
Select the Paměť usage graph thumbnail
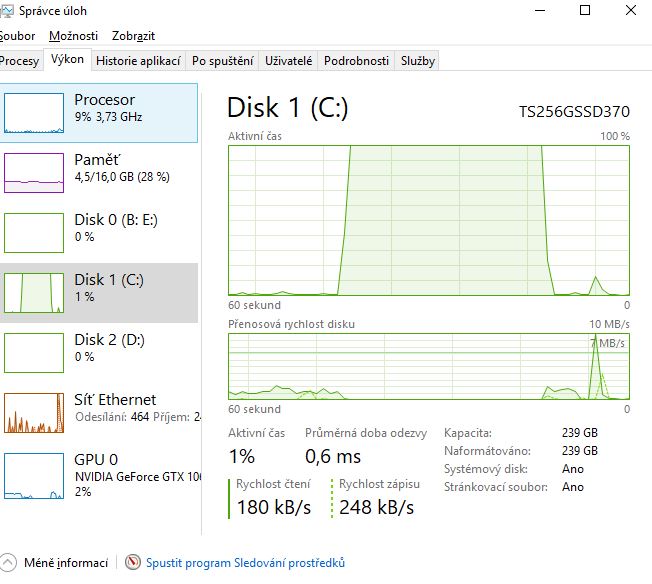35,173
